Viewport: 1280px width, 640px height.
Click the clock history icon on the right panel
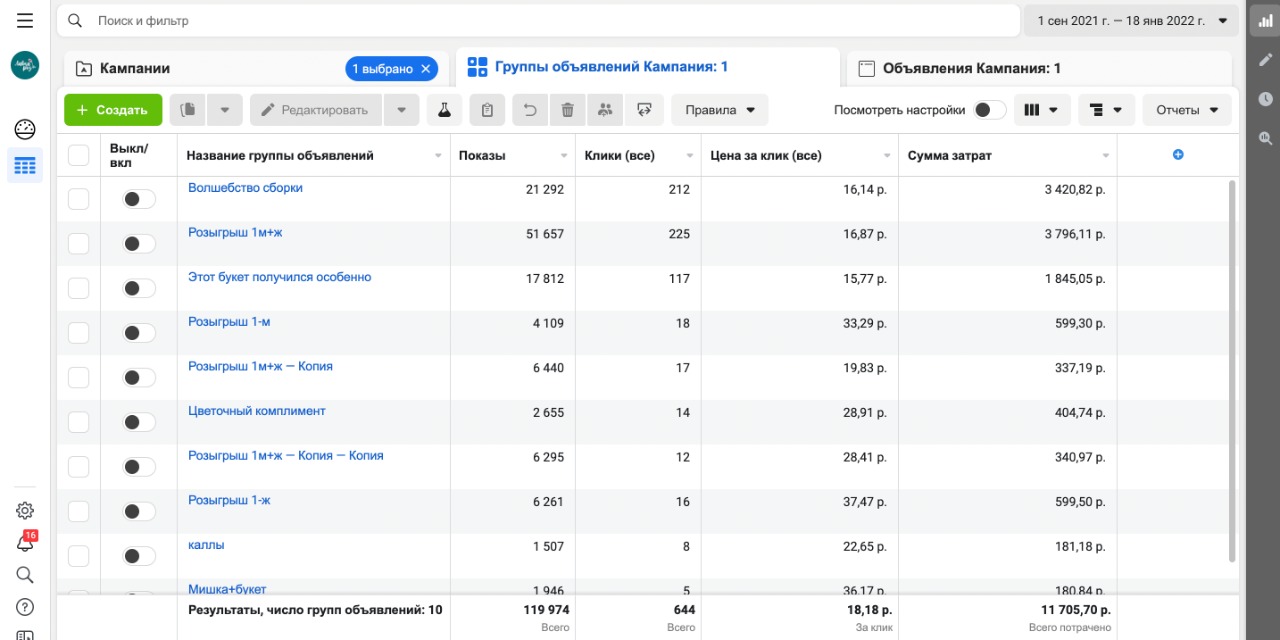[x=1265, y=99]
